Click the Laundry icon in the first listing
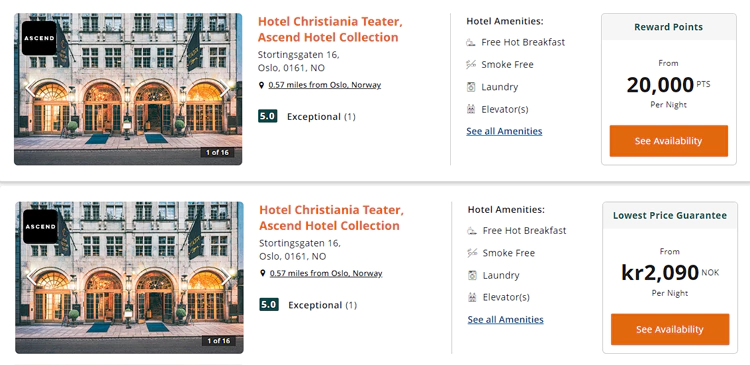Viewport: 750px width, 365px height. (471, 87)
